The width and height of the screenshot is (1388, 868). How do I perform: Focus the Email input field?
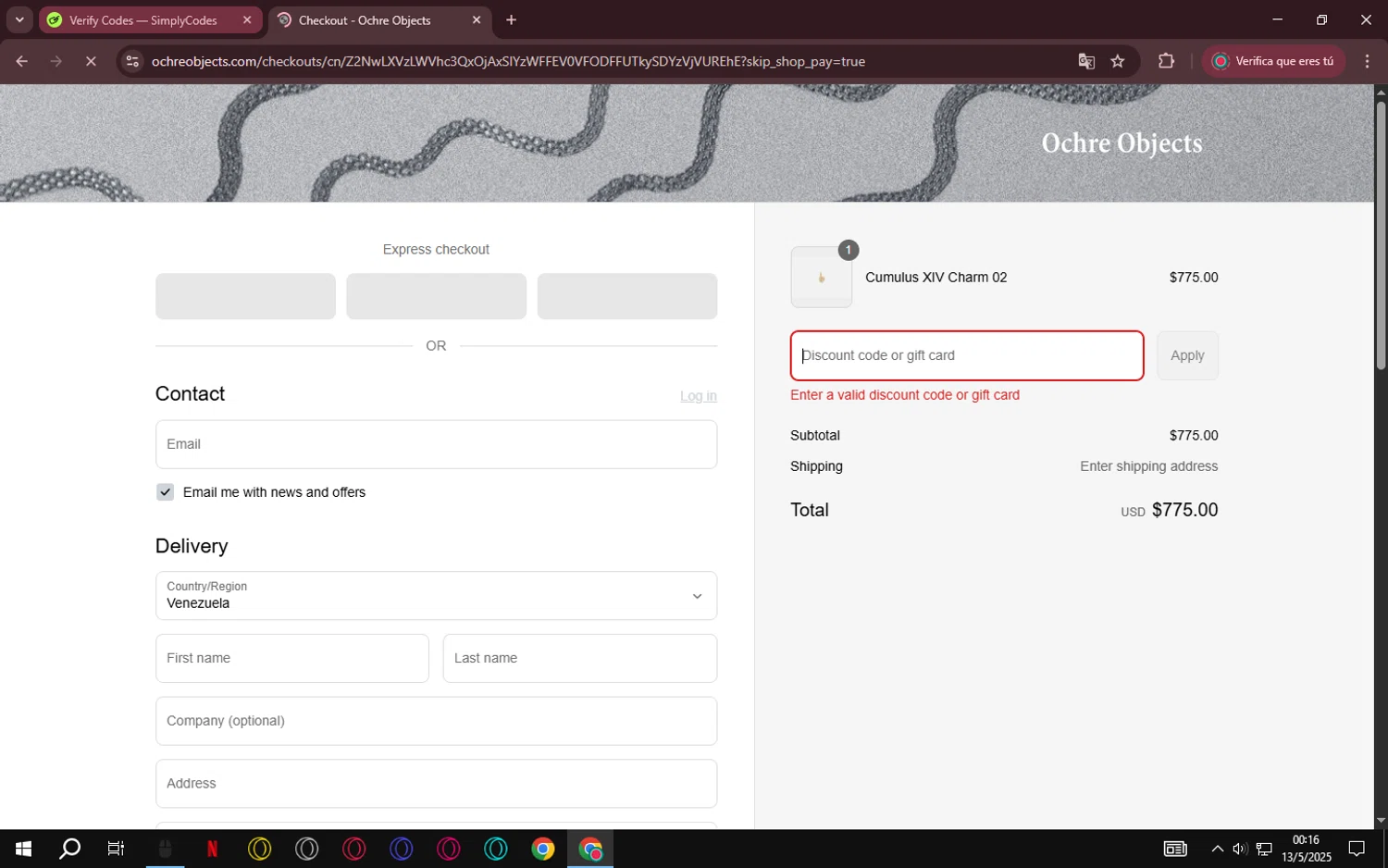click(x=436, y=444)
